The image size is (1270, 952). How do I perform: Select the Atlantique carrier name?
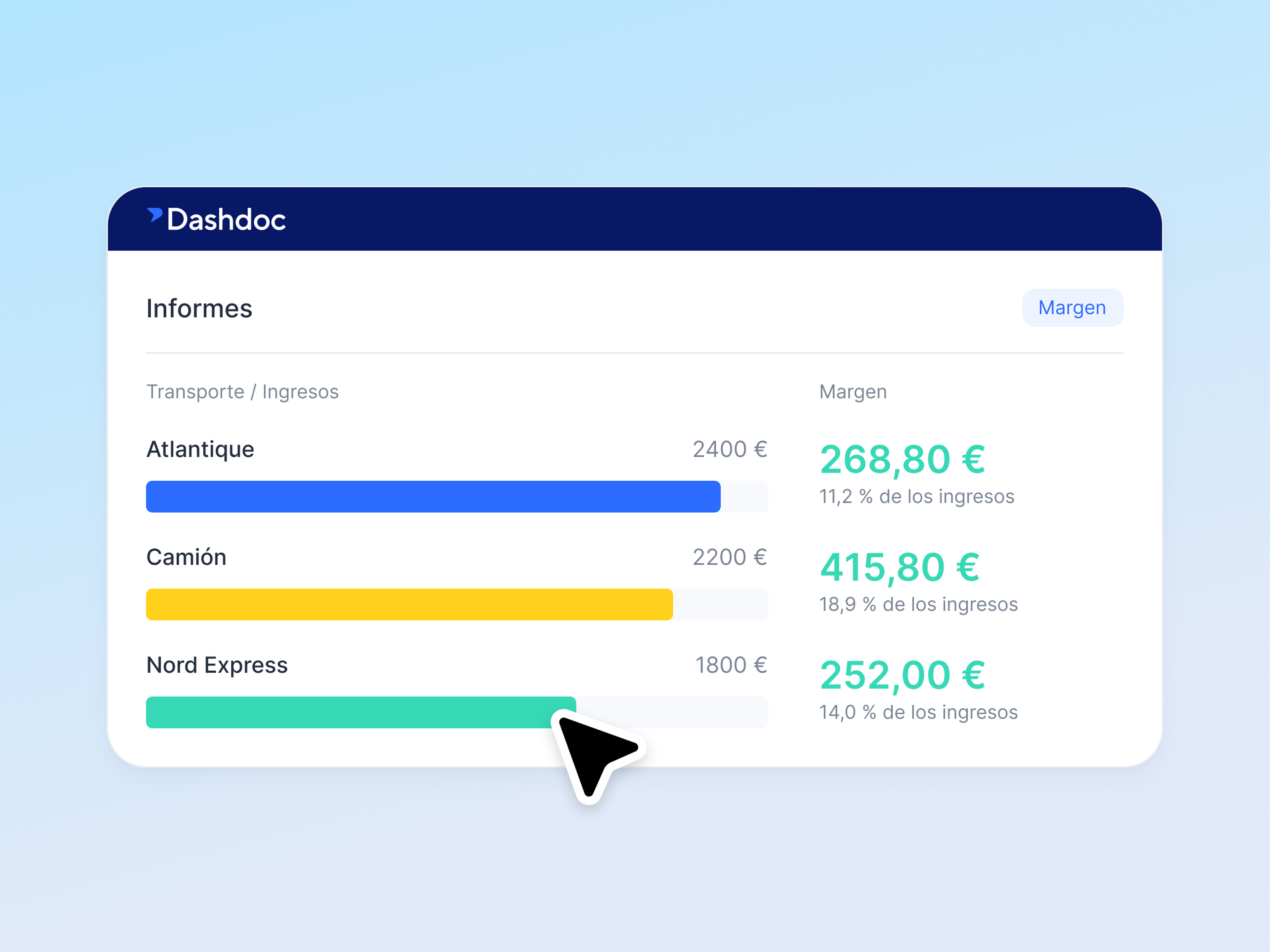200,449
